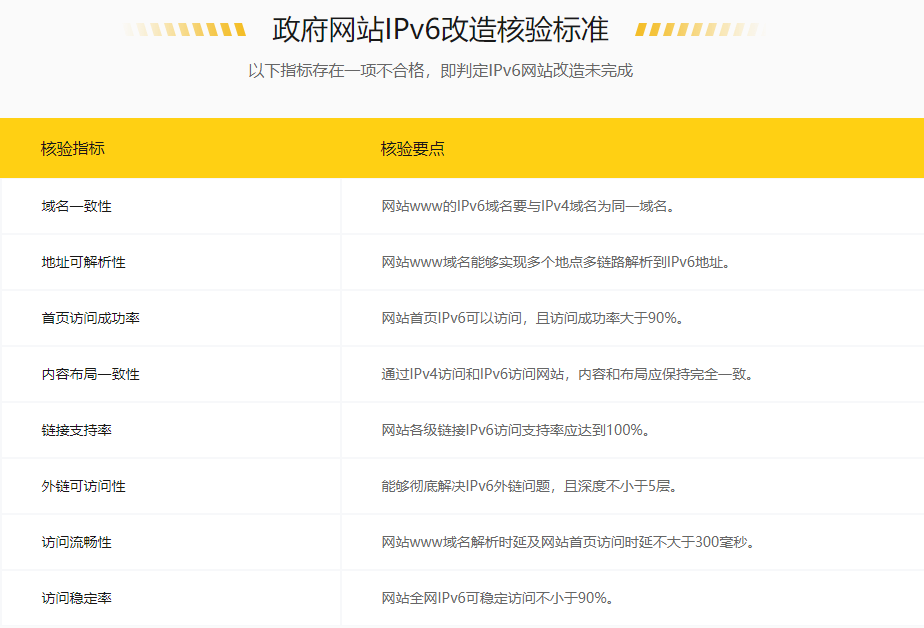This screenshot has width=924, height=628.
Task: Click the 核验要点 column header
Action: pyautogui.click(x=412, y=149)
